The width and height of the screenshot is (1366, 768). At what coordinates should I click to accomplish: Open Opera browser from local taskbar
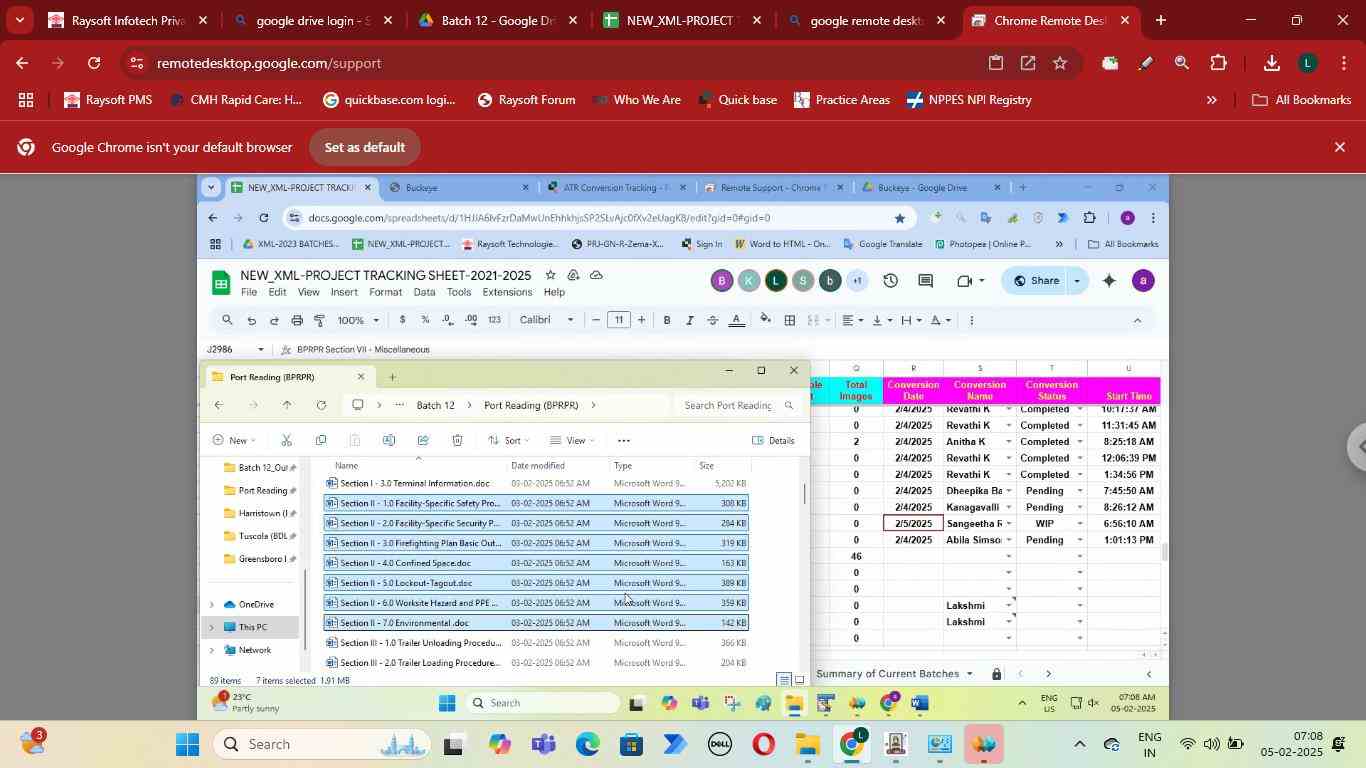click(x=763, y=745)
